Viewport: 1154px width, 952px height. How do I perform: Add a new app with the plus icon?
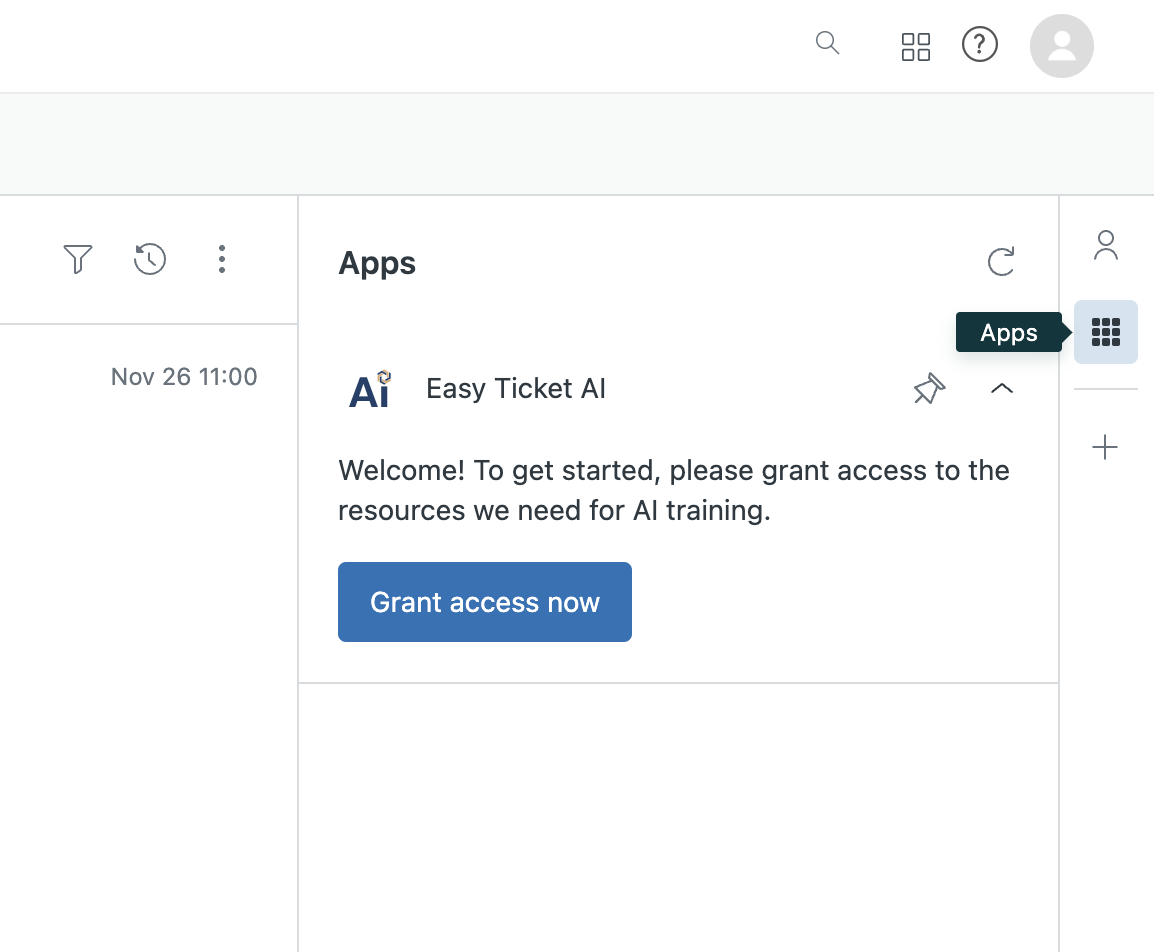click(1105, 447)
